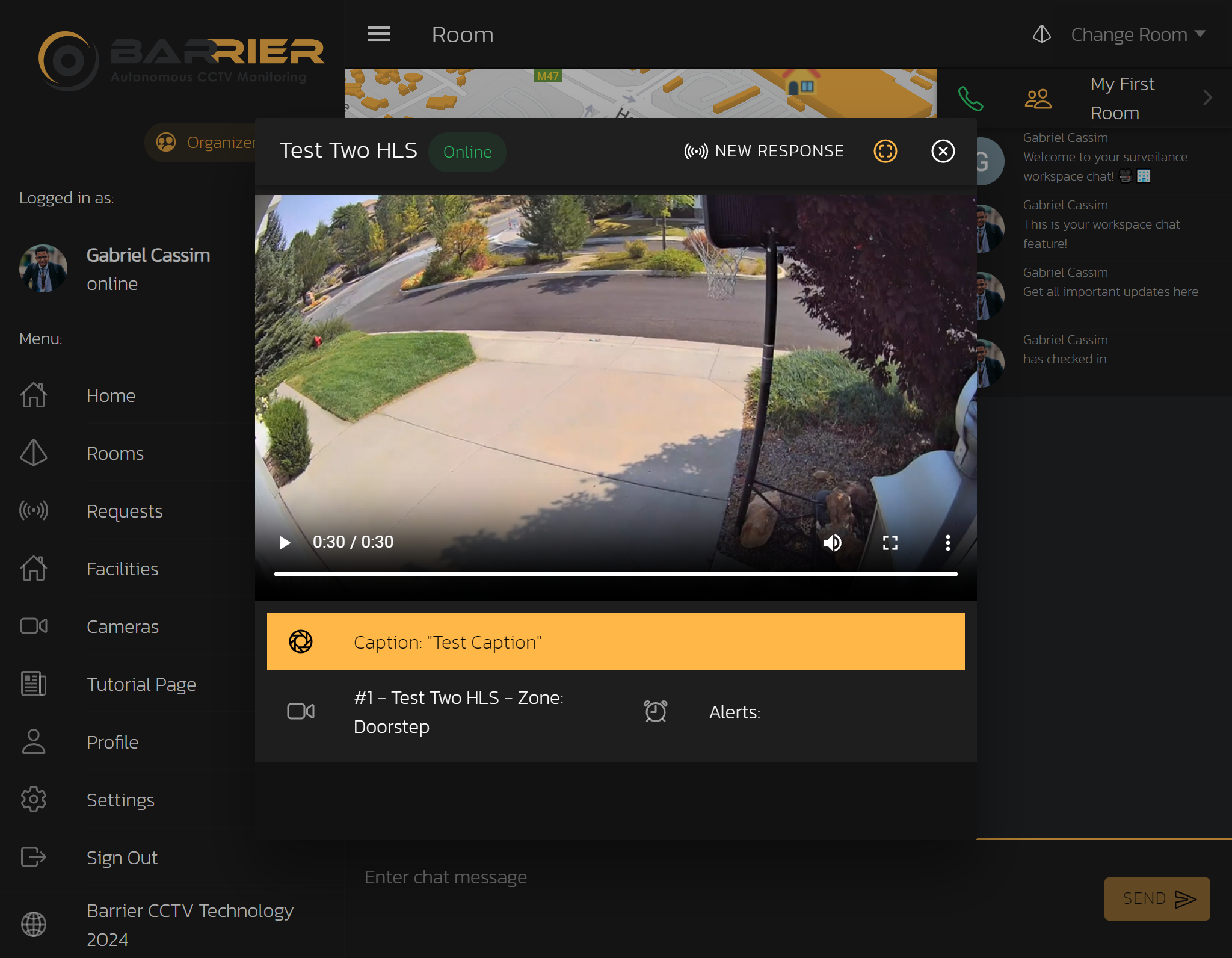1232x958 pixels.
Task: Click the video progress bar
Action: 615,574
